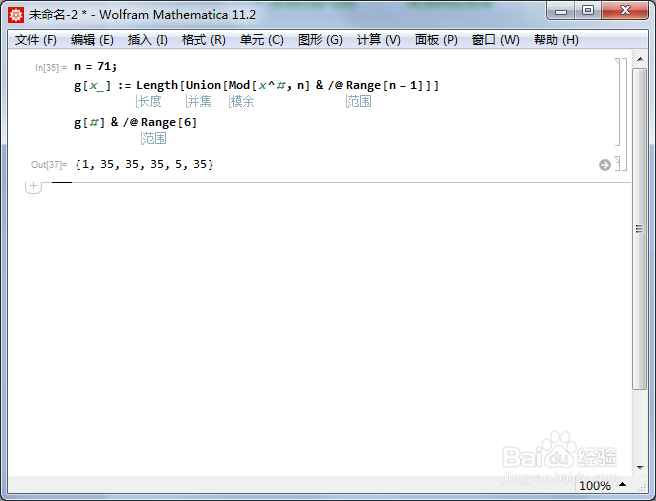Click 'Range[n - 1]' in definition
This screenshot has width=656, height=501.
(x=387, y=86)
